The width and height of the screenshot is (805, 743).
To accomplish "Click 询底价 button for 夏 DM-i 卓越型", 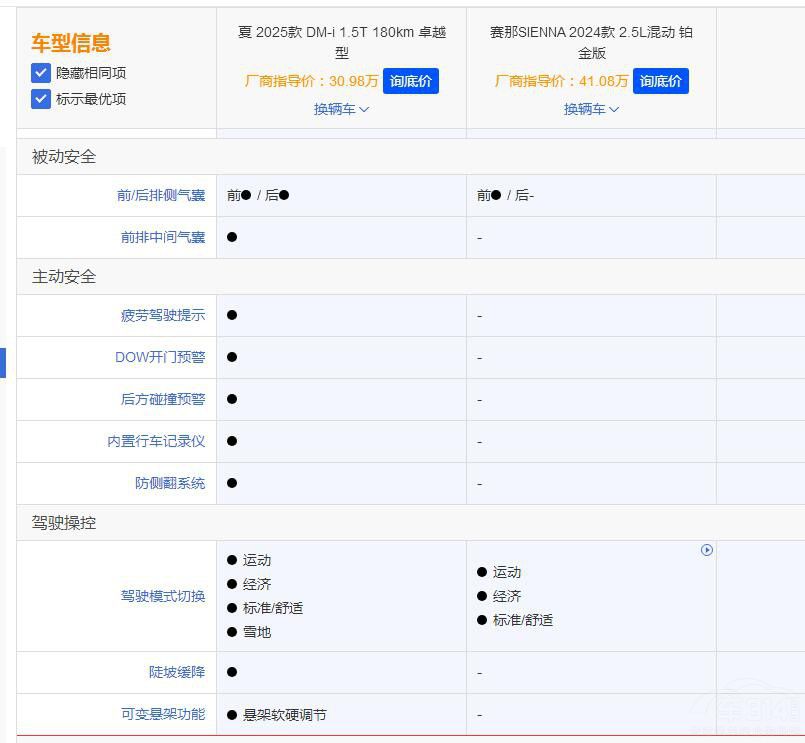I will pyautogui.click(x=410, y=81).
